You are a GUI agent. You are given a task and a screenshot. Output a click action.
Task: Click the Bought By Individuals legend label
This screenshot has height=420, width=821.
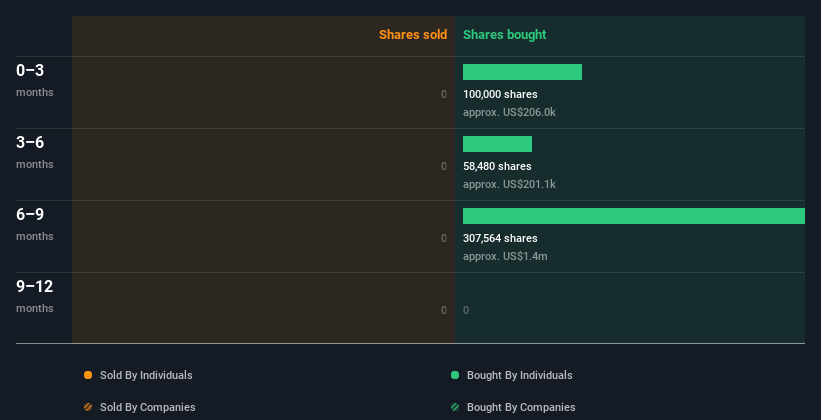[x=519, y=375]
